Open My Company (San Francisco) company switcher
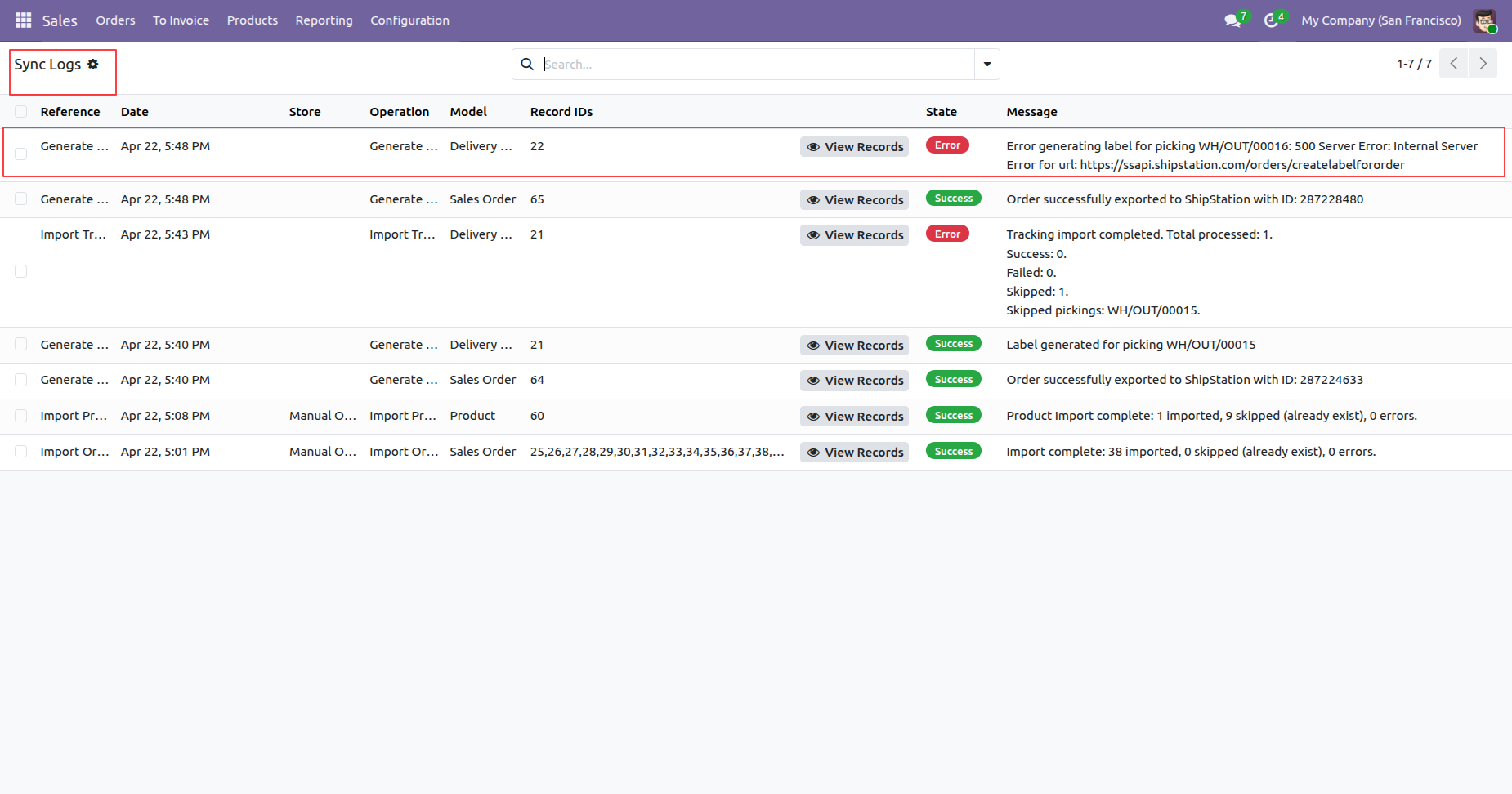1512x794 pixels. point(1381,20)
